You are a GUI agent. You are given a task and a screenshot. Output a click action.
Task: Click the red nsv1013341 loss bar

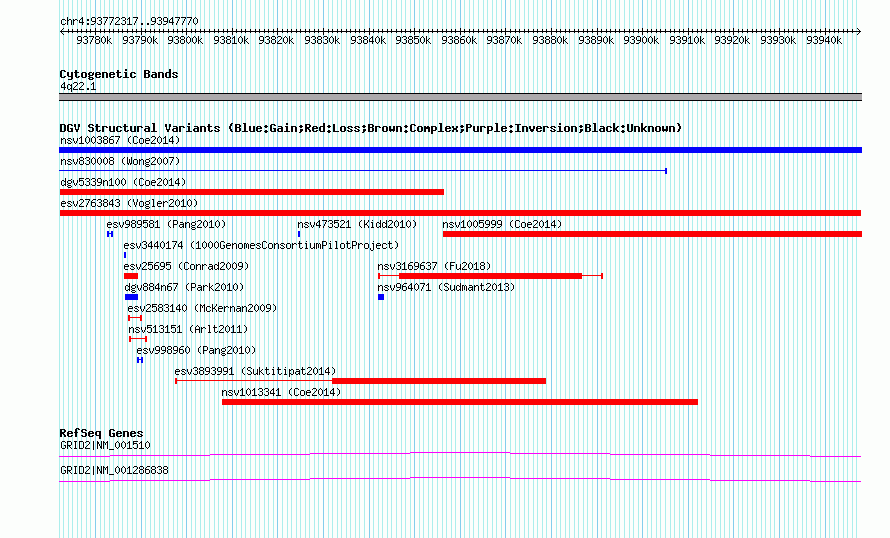[x=460, y=402]
